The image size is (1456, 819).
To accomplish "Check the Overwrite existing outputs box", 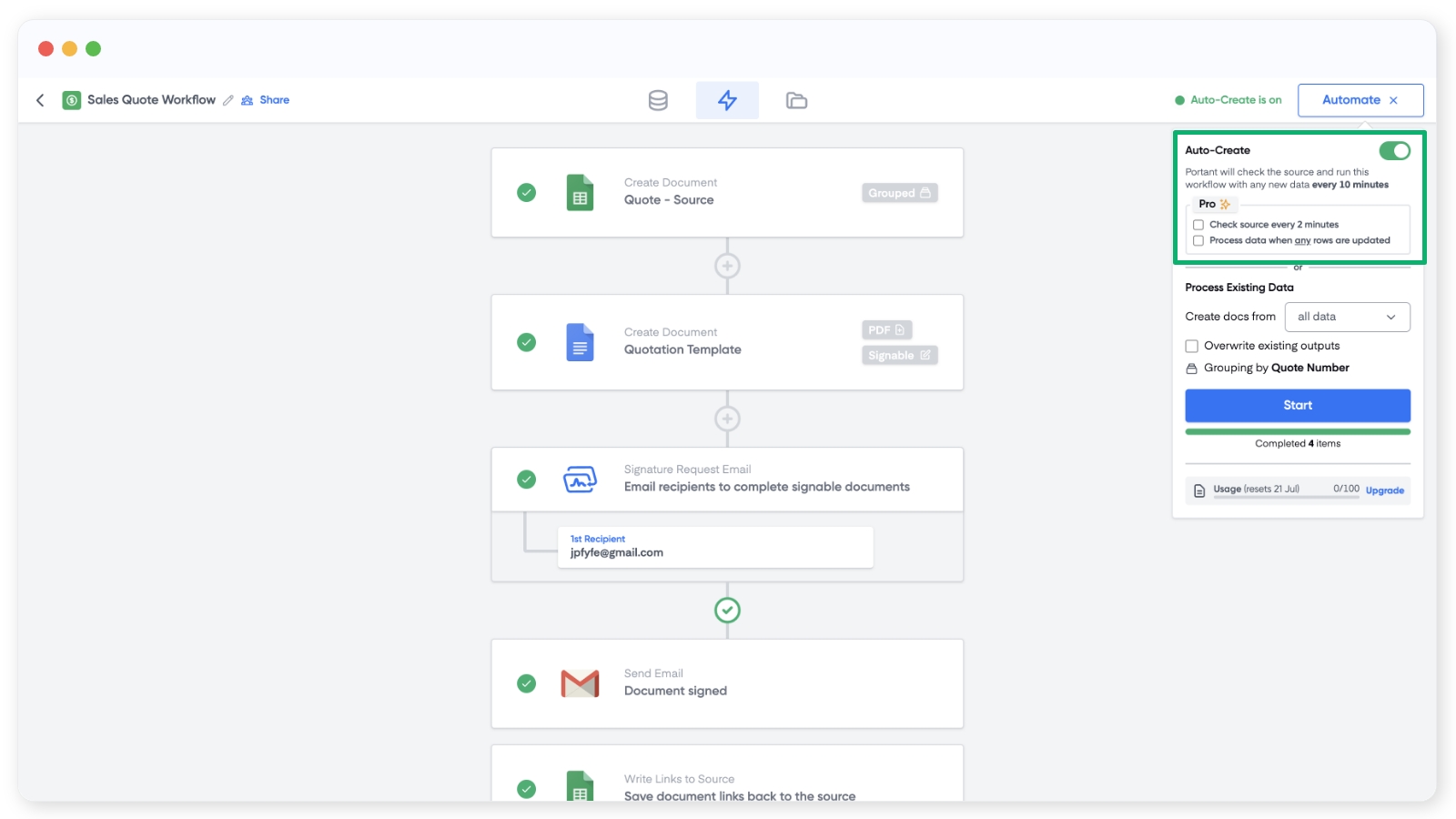I will pos(1191,346).
